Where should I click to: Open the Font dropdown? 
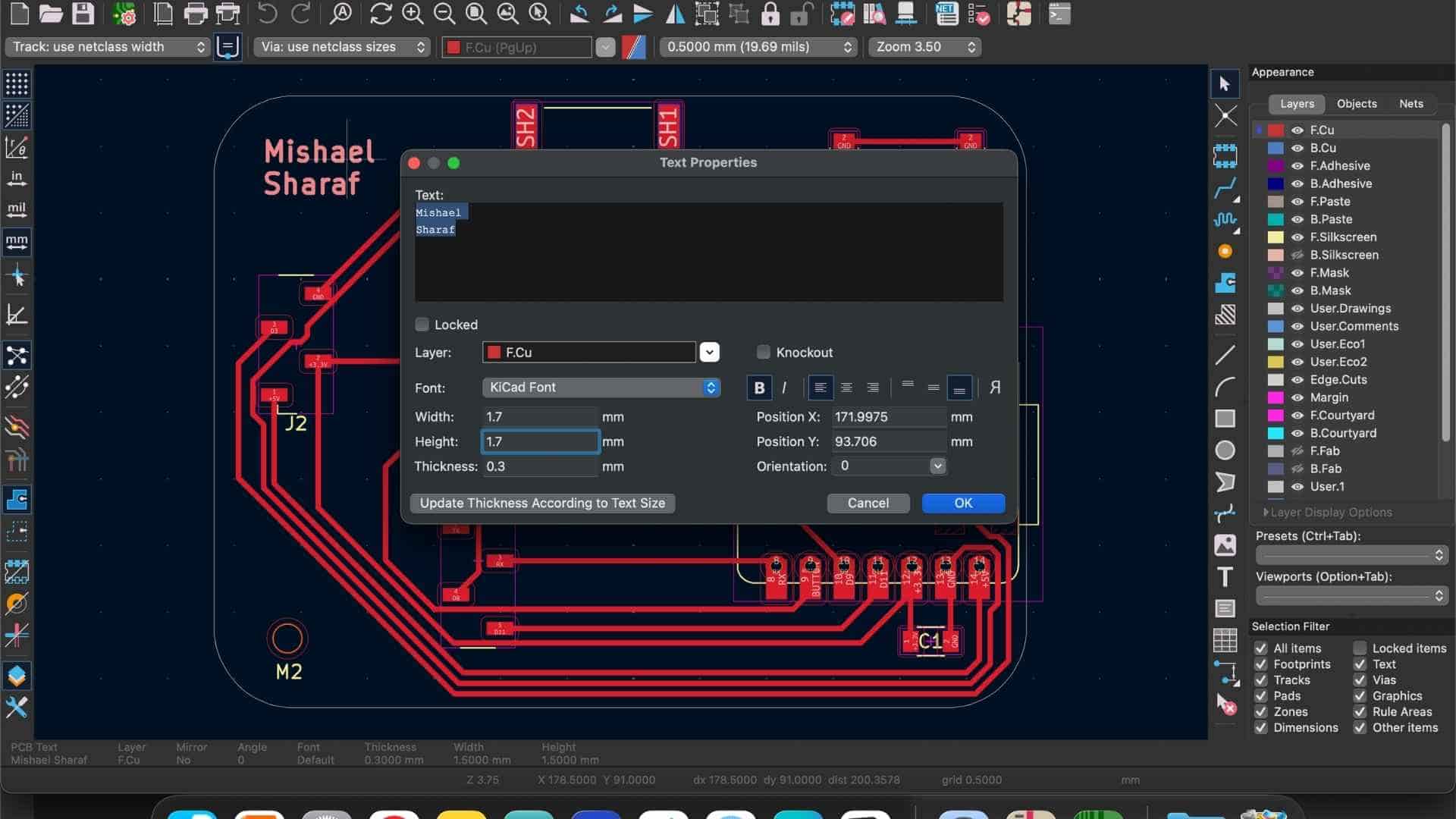pyautogui.click(x=601, y=388)
